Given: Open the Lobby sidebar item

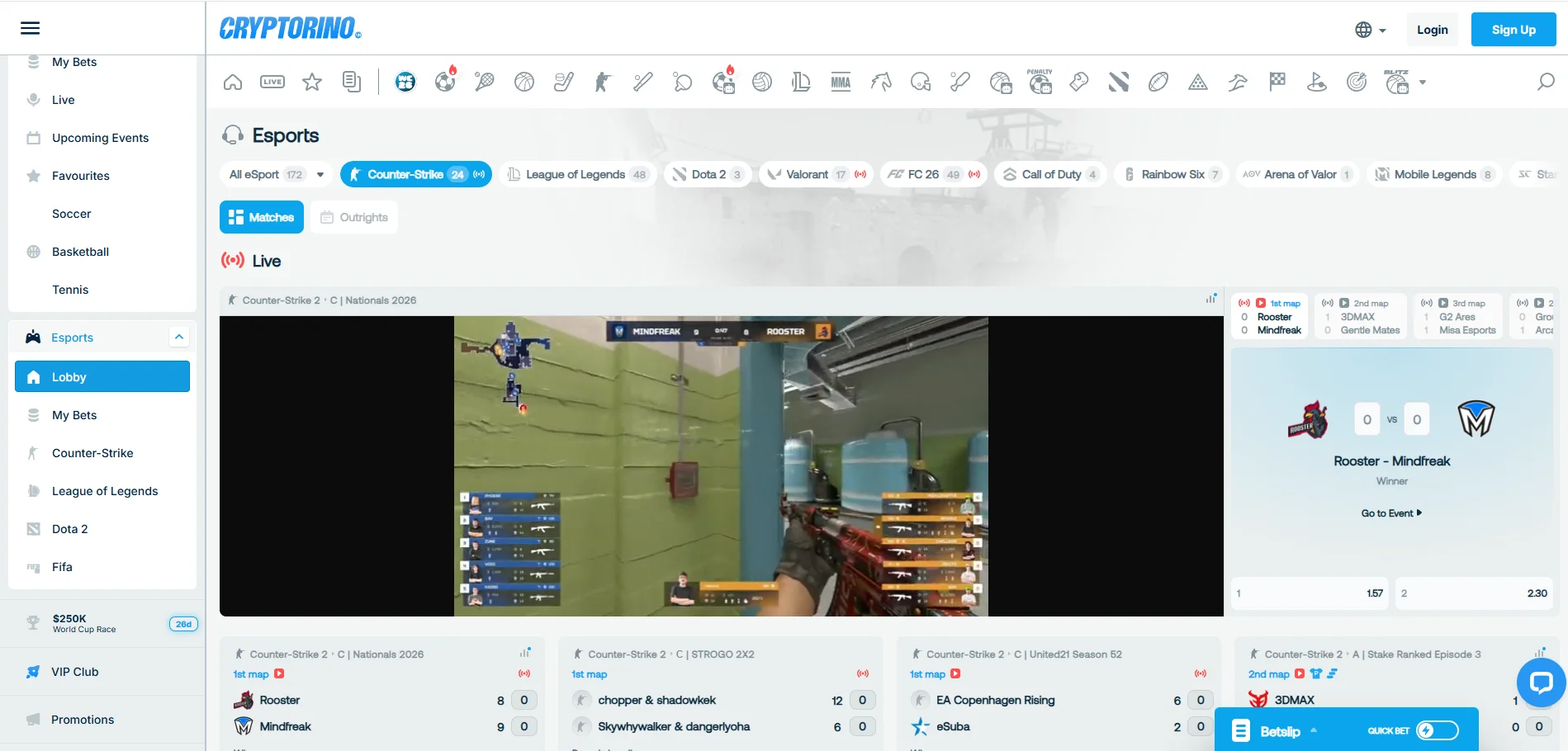Looking at the screenshot, I should (102, 376).
